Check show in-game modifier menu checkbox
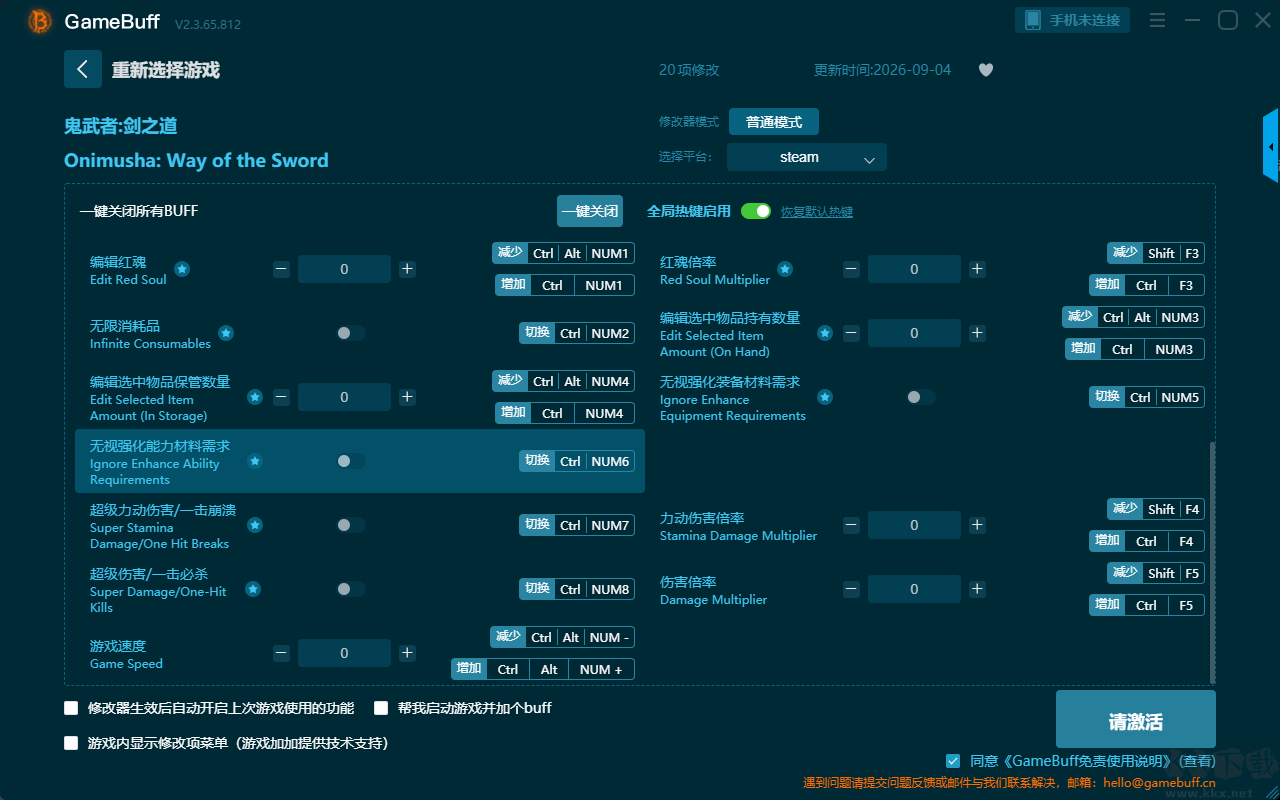The height and width of the screenshot is (800, 1280). click(71, 743)
